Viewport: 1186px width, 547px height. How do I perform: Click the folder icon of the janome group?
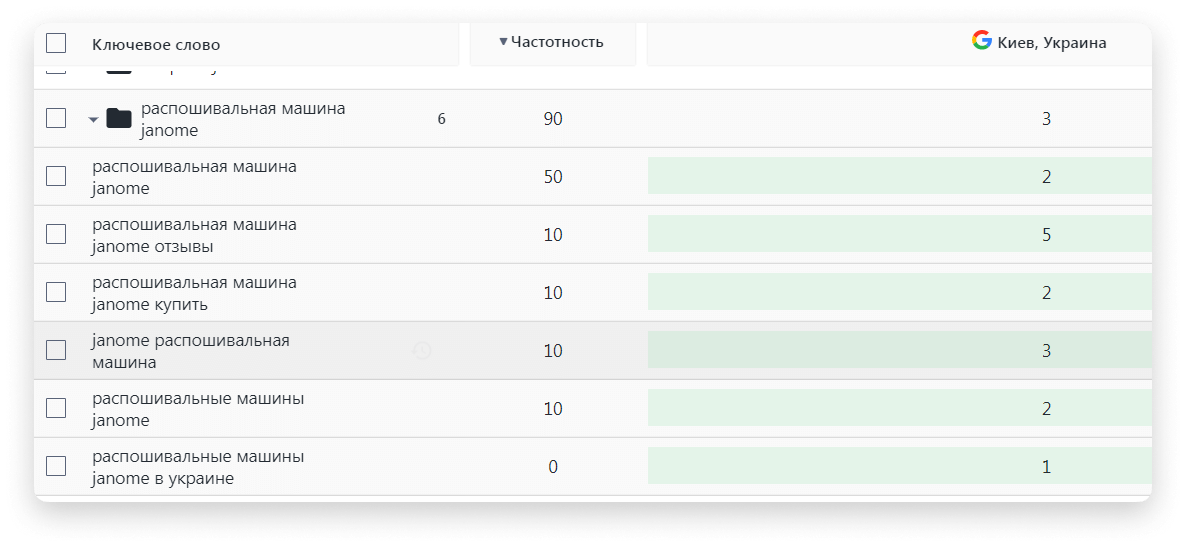tap(119, 119)
